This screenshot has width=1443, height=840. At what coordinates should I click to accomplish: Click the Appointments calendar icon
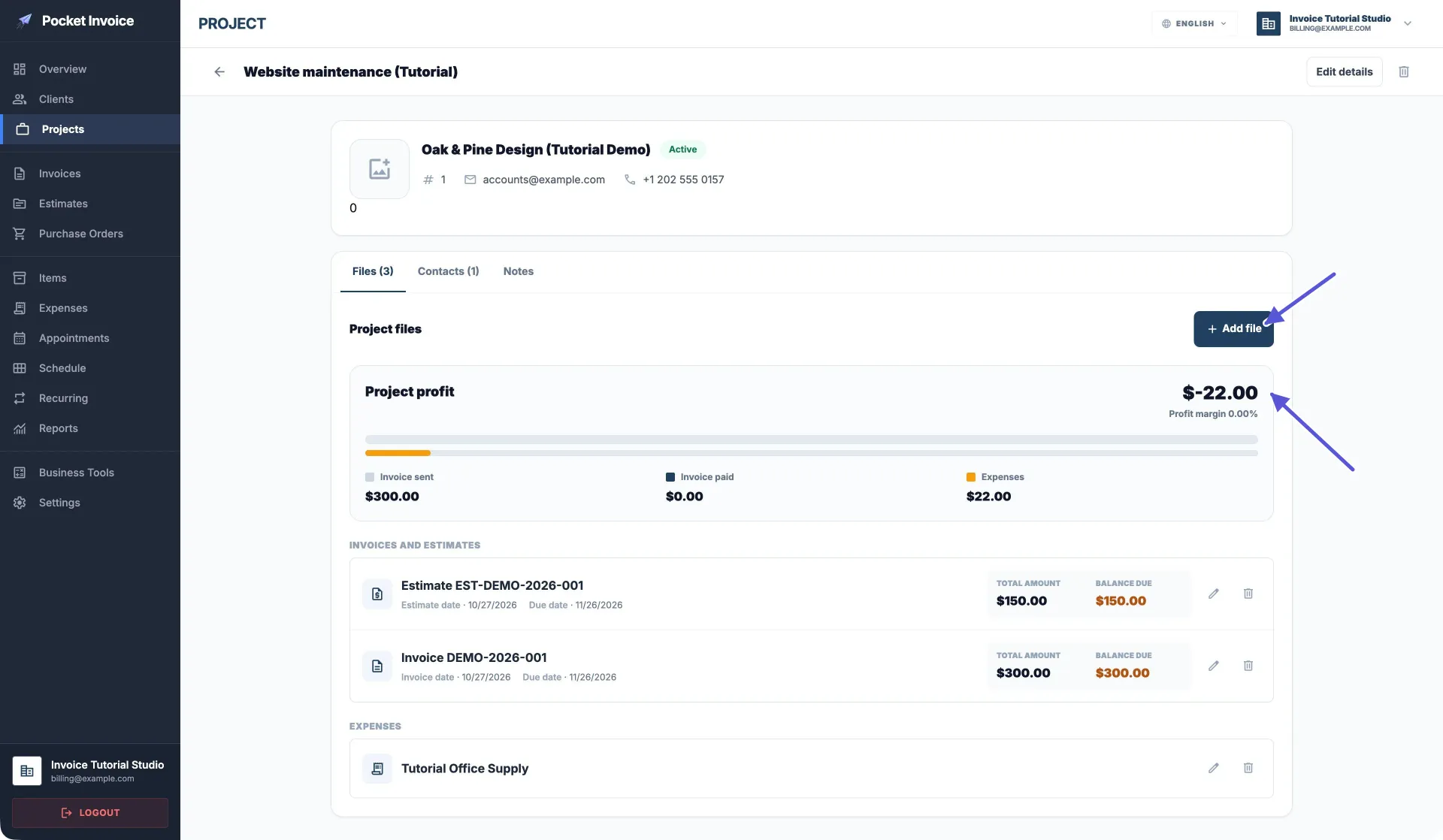20,338
